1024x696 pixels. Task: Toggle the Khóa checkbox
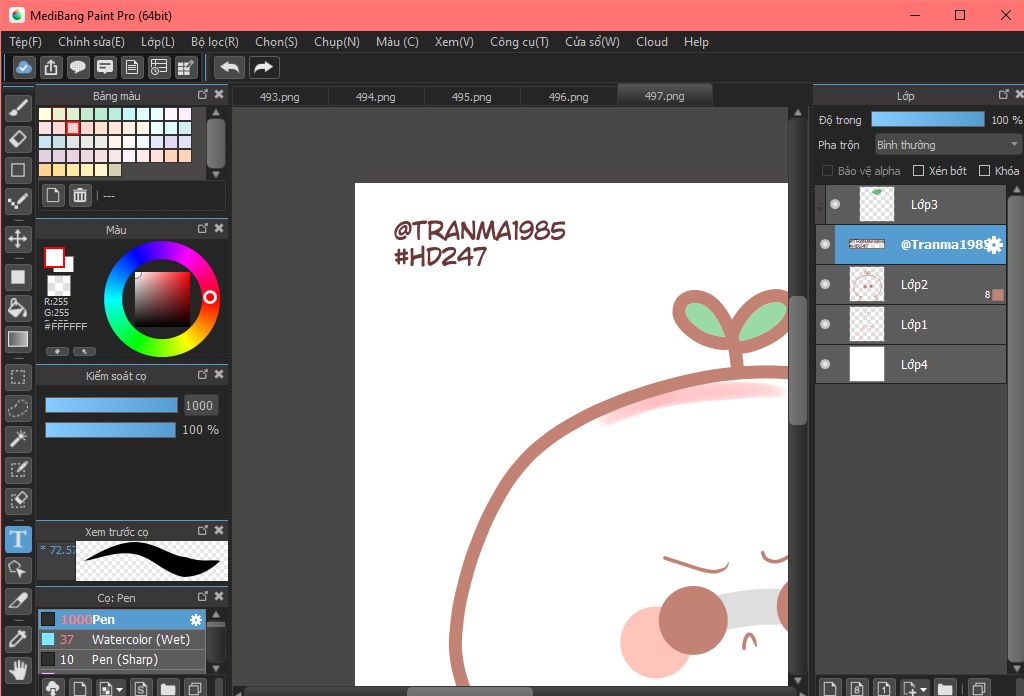(985, 170)
